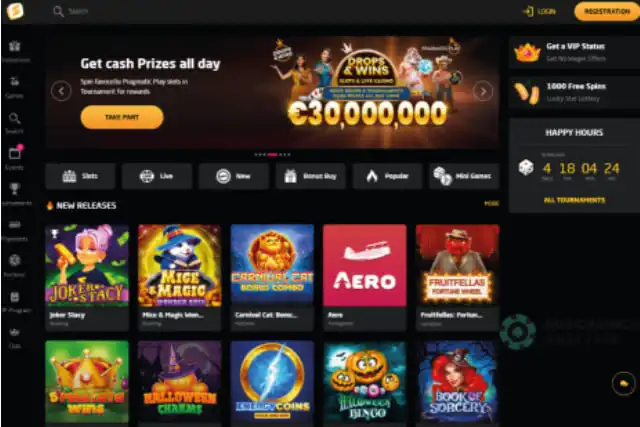Expand New Releases with the More link
This screenshot has height=427, width=640.
pyautogui.click(x=491, y=203)
